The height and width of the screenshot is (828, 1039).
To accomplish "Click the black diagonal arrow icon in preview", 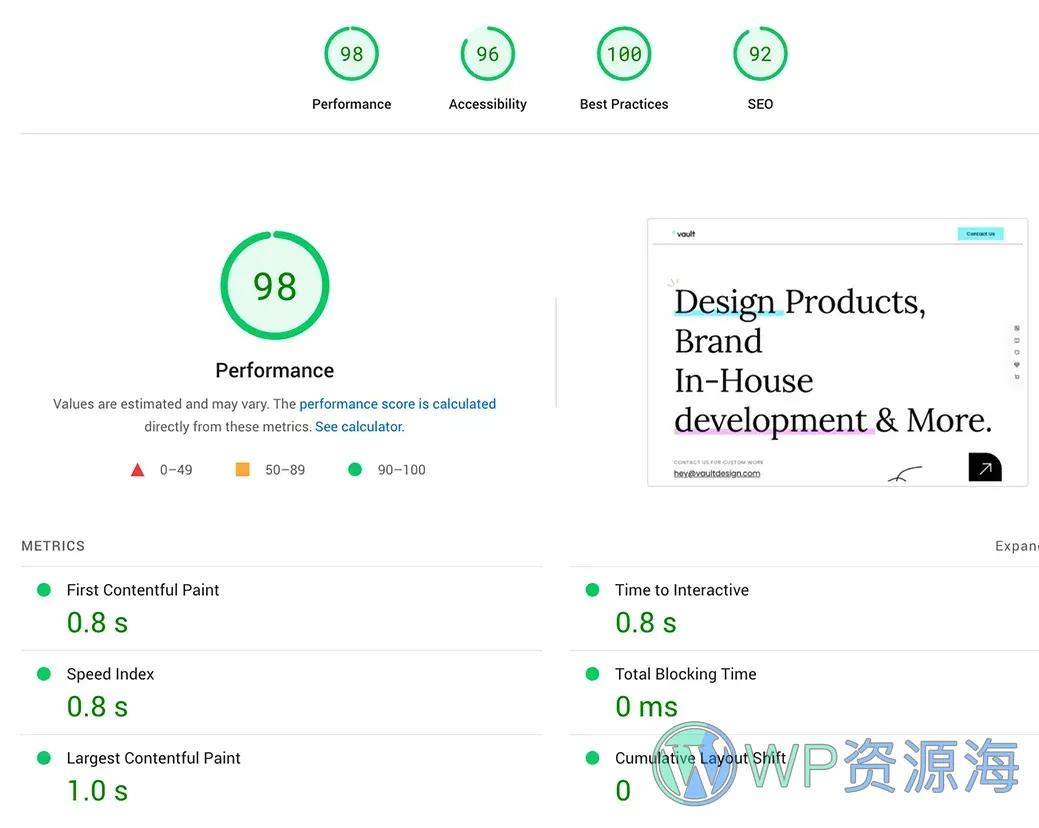I will (x=984, y=466).
